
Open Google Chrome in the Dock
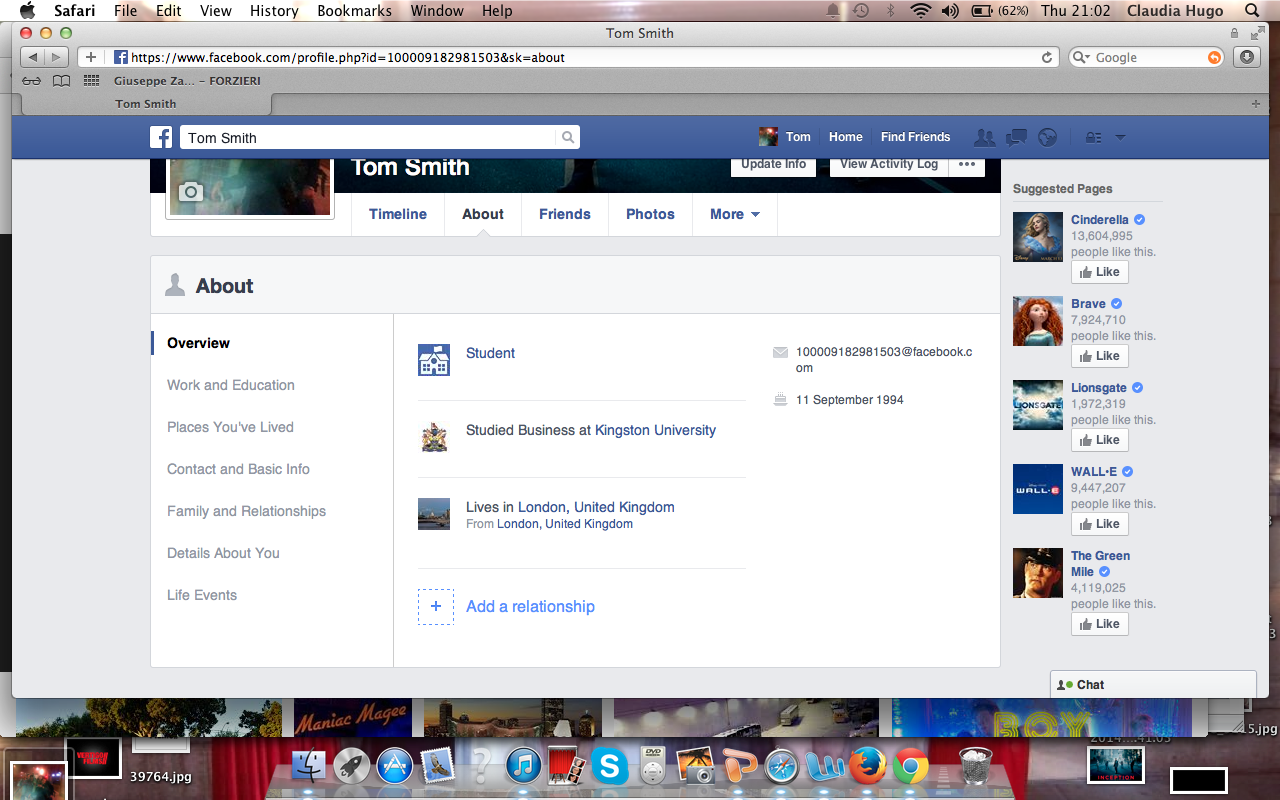pyautogui.click(x=910, y=767)
